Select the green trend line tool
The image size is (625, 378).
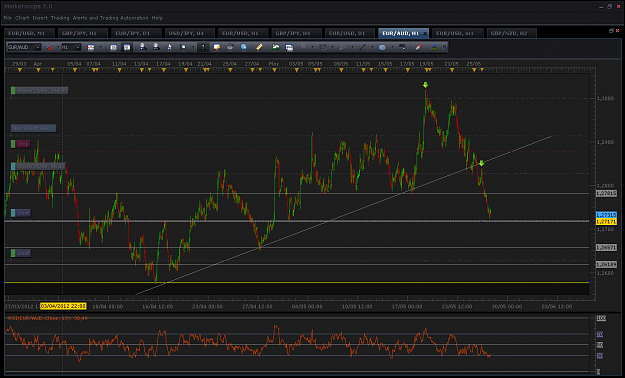coord(362,47)
